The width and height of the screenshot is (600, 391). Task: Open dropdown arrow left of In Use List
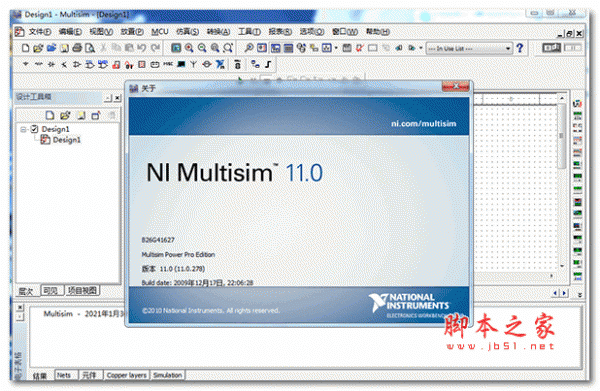[x=421, y=48]
